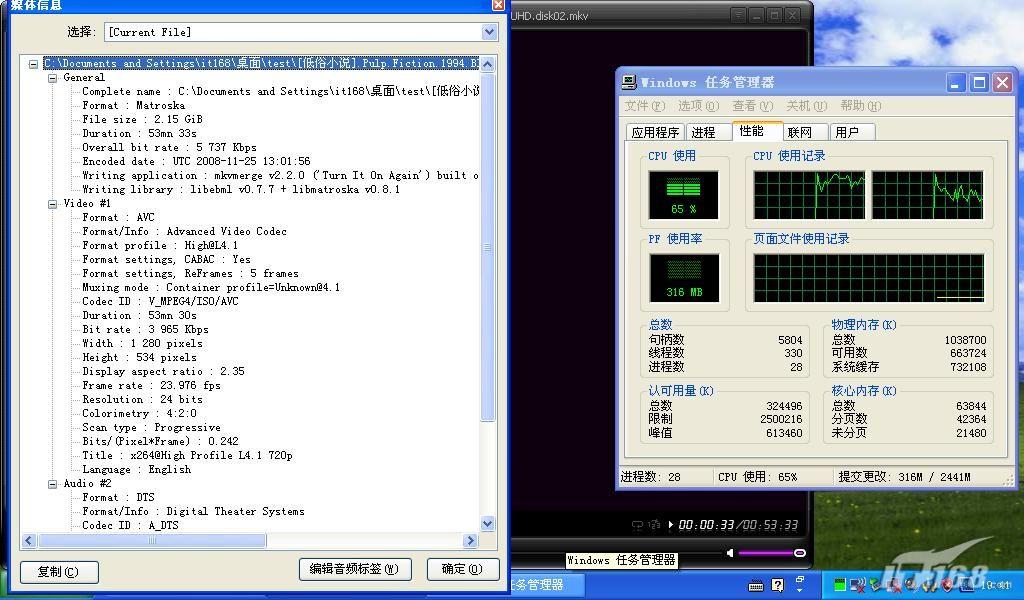Select the 'Format : DTS' row
The image size is (1024, 600).
tap(118, 497)
